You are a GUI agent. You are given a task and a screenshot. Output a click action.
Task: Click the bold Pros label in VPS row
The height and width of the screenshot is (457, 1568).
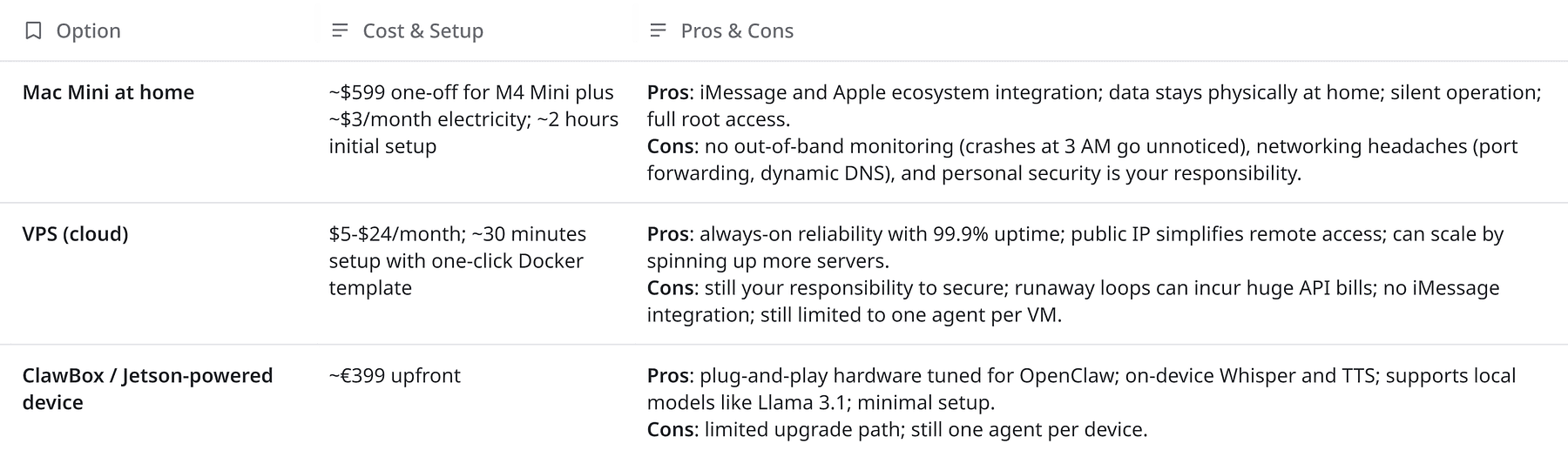click(x=668, y=234)
